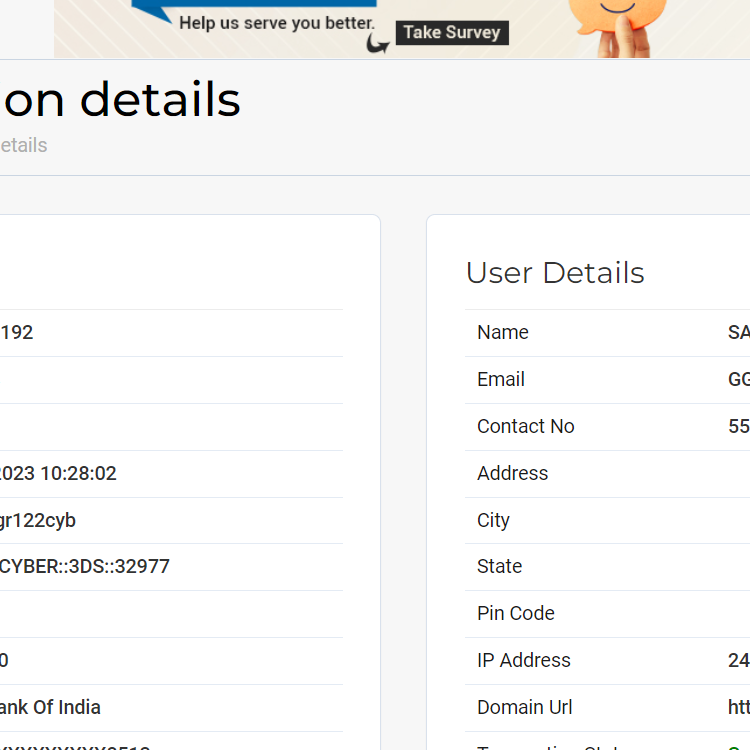Click the Contact No field label
The height and width of the screenshot is (750, 750).
pyautogui.click(x=526, y=427)
